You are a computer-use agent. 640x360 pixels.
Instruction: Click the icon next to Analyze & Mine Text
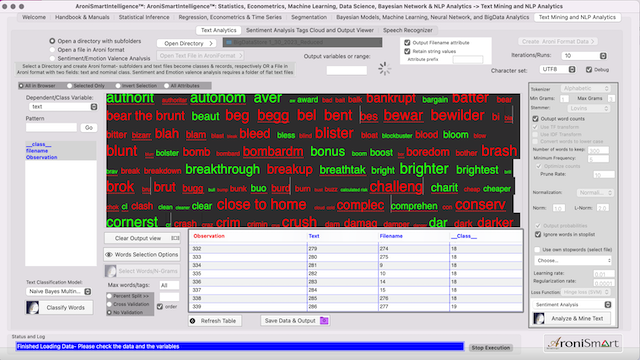[539, 318]
